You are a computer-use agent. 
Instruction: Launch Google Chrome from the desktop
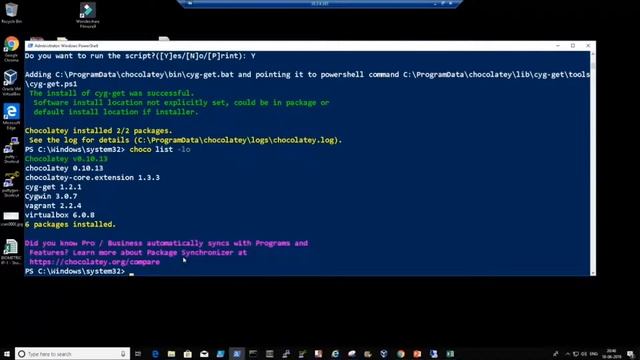(11, 49)
